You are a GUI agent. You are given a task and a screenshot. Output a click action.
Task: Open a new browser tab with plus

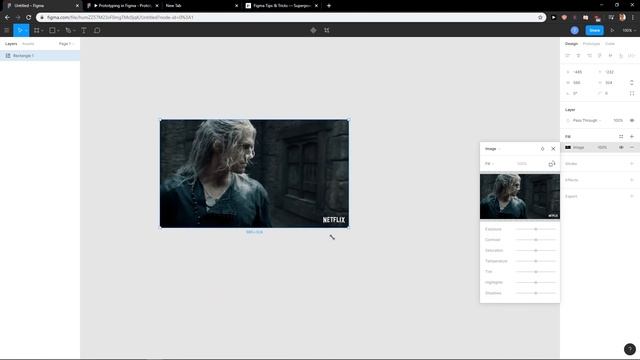329,6
